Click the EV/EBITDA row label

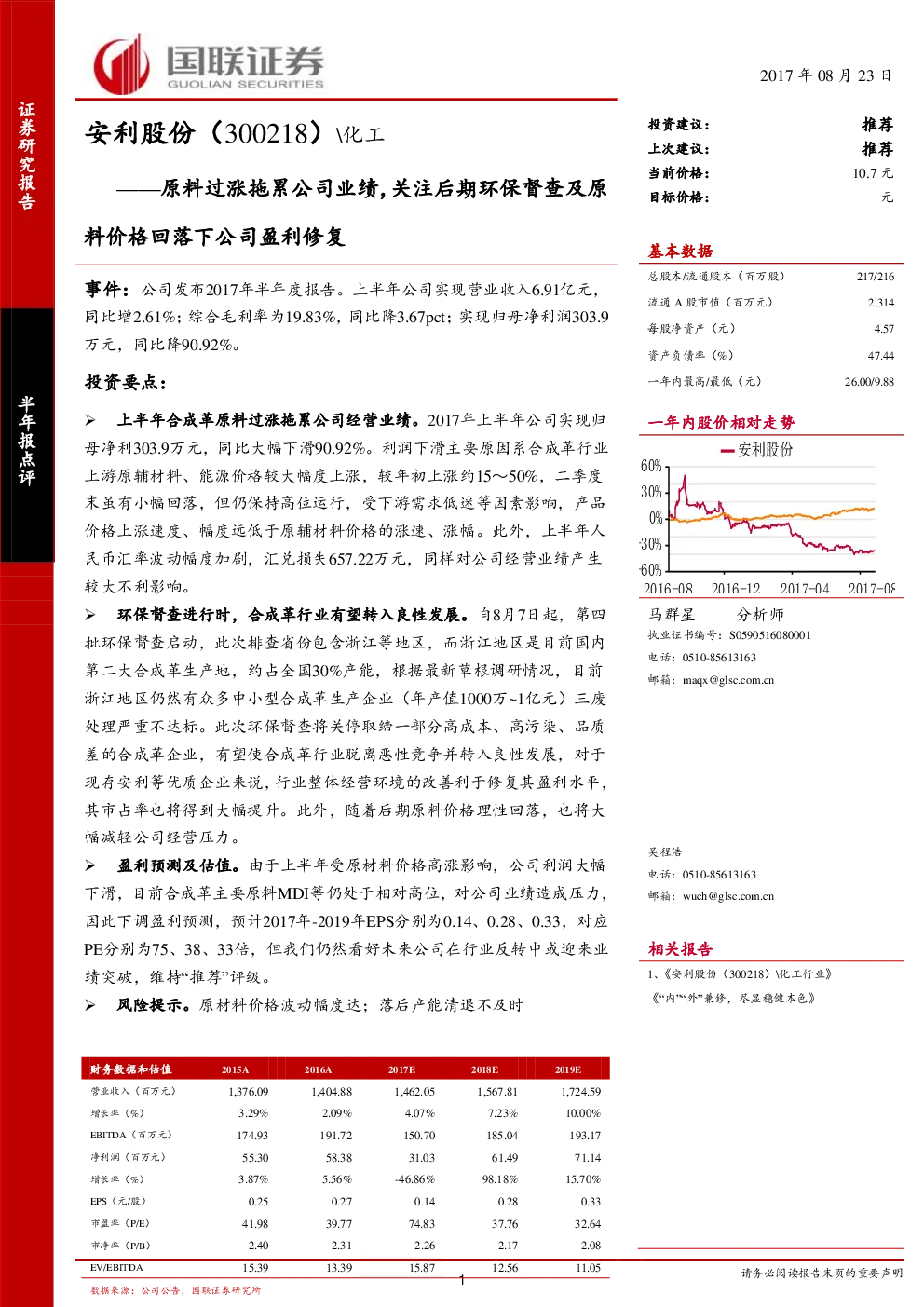pos(116,1268)
